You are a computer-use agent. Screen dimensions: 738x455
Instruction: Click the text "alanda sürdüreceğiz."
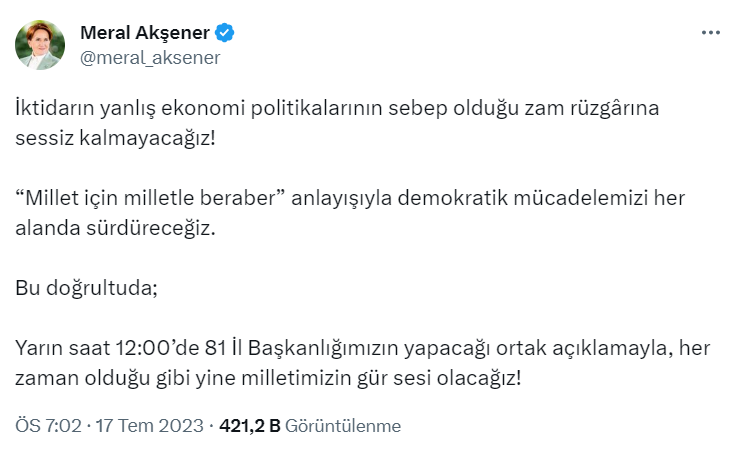(x=115, y=227)
